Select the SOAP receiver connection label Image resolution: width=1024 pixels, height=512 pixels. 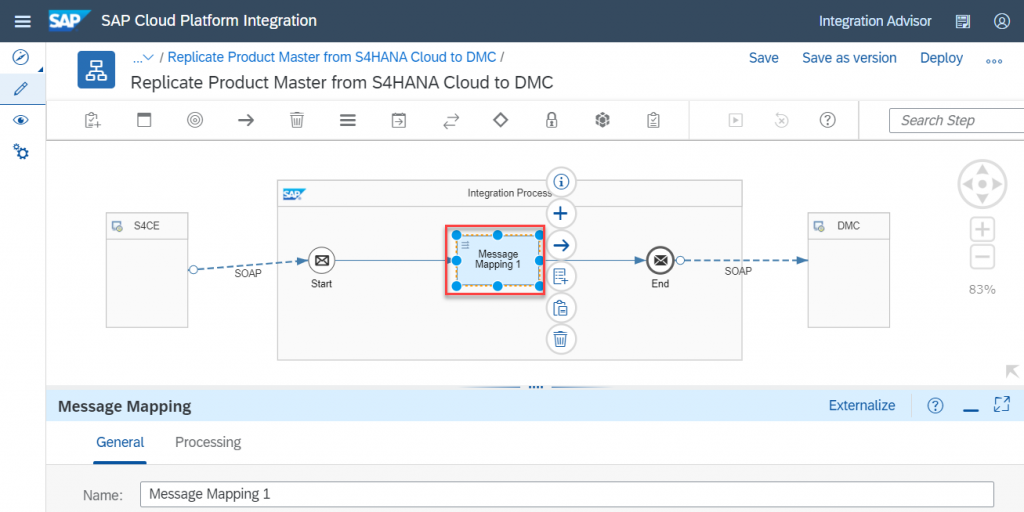pos(738,271)
